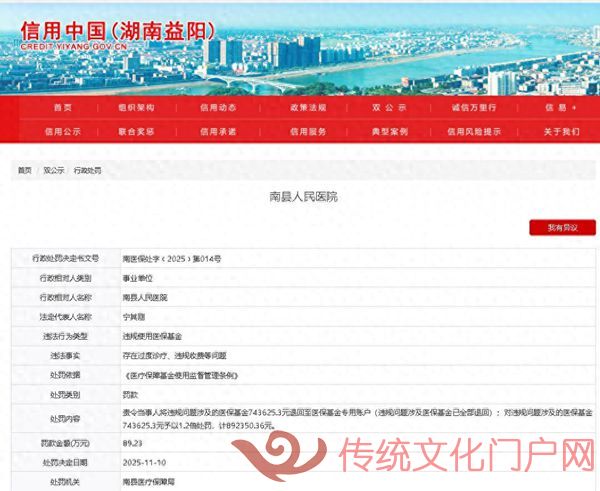600x491 pixels.
Task: Click the 处罚依据 label cell
Action: [65, 375]
